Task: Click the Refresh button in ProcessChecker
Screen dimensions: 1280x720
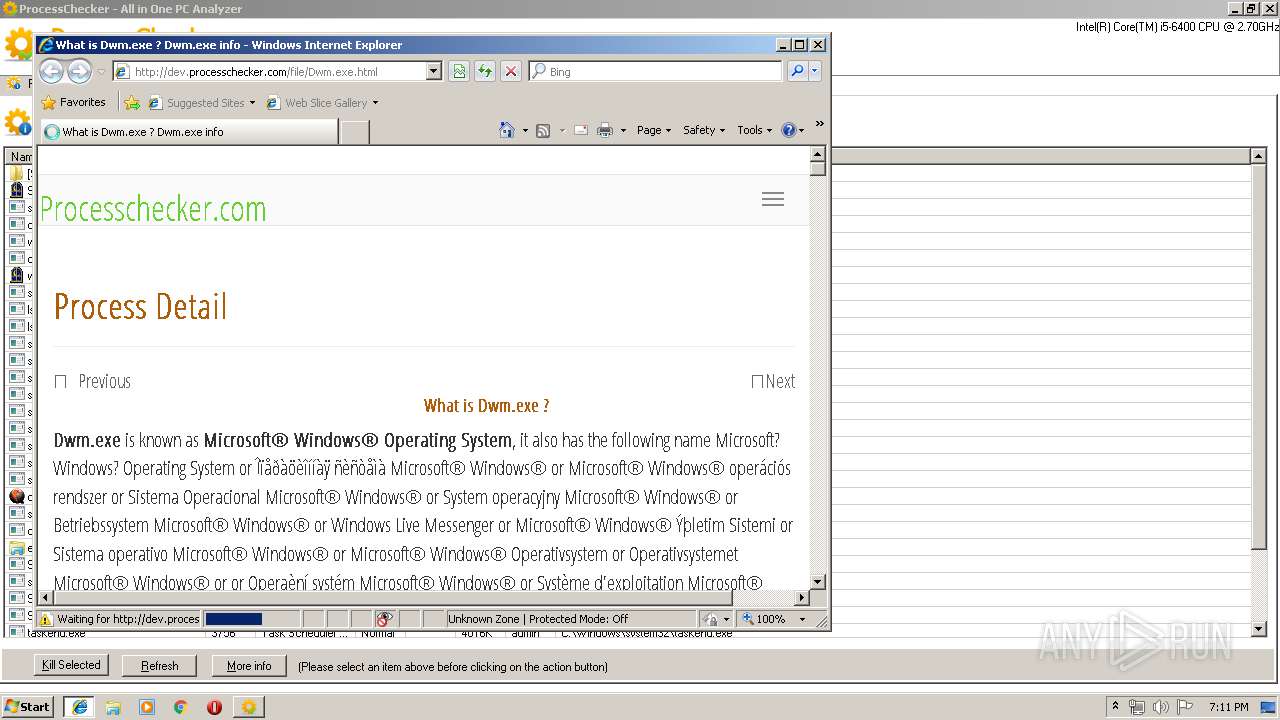Action: [160, 666]
